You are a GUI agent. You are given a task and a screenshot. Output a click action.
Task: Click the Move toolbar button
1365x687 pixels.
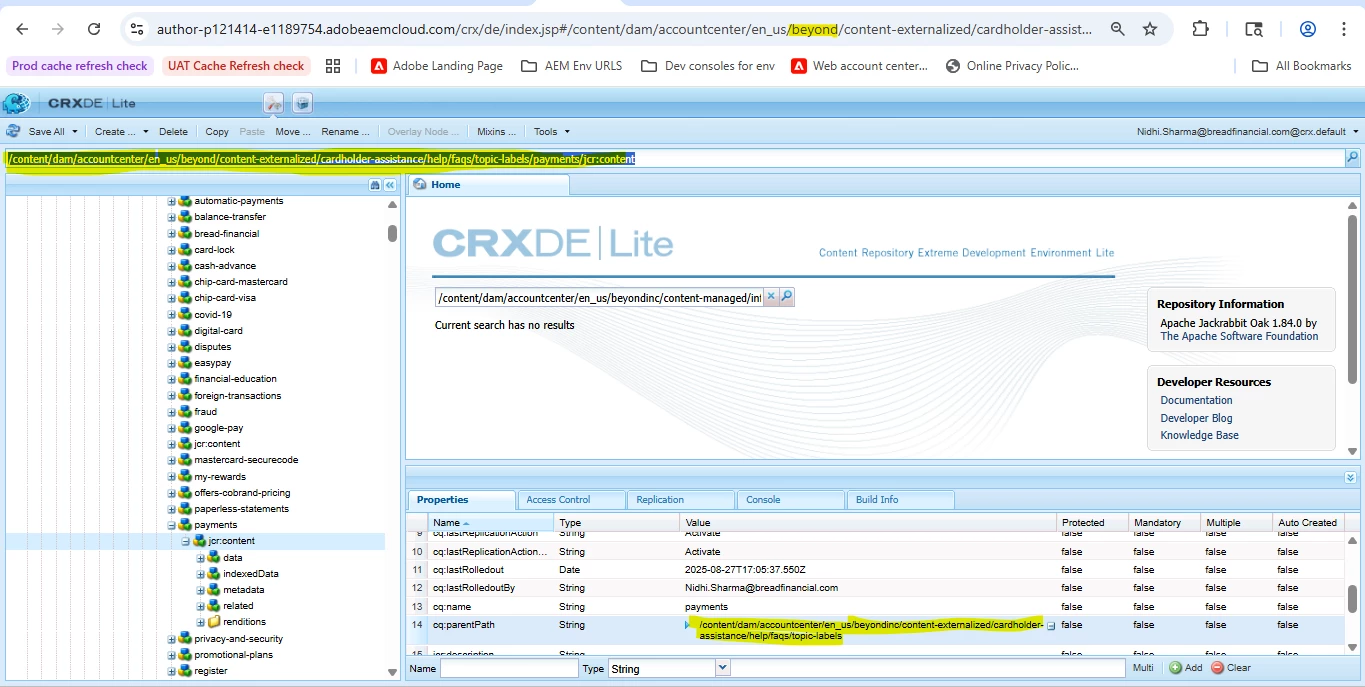(293, 131)
